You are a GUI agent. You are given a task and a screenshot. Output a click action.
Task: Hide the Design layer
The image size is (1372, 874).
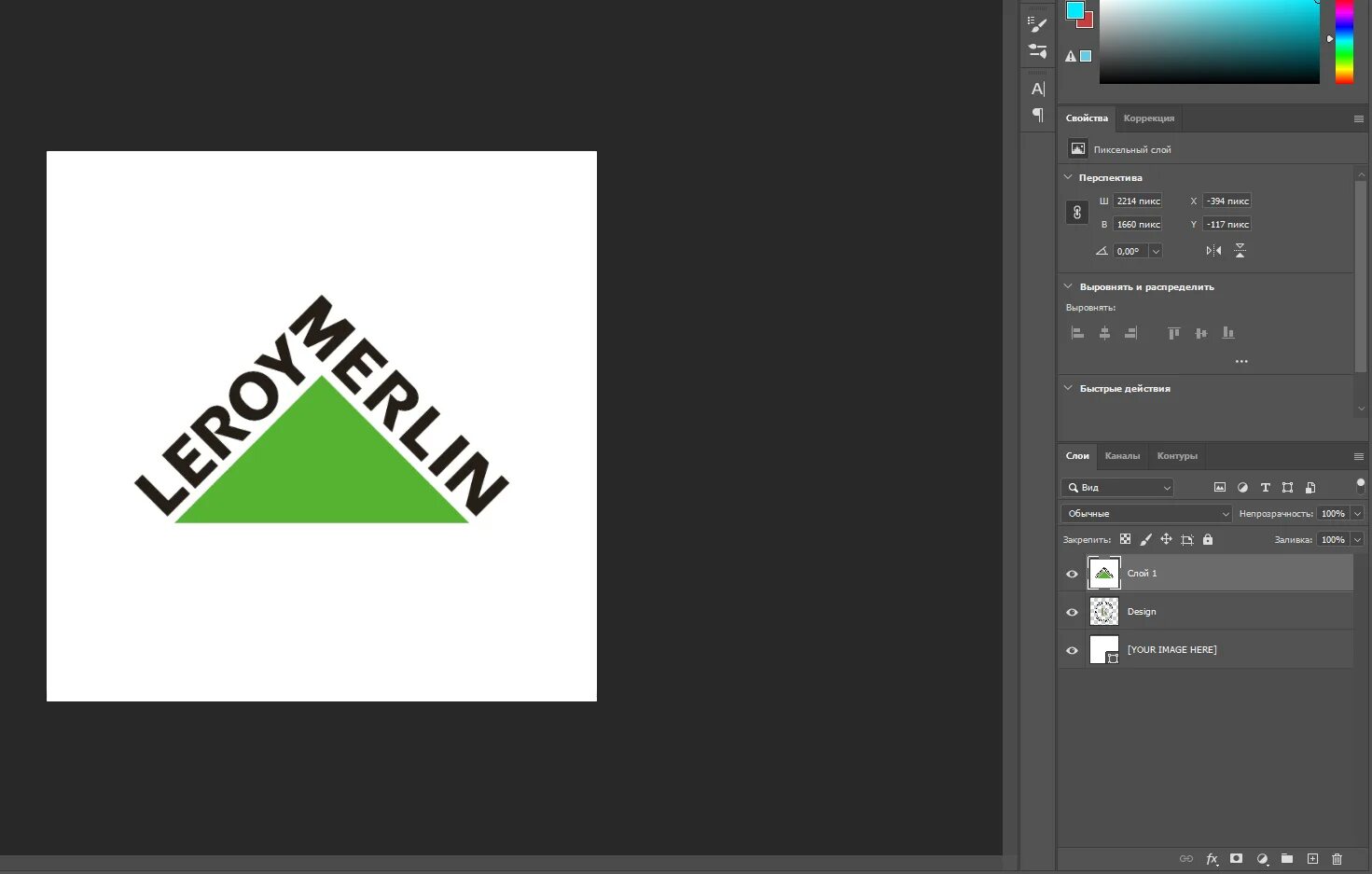click(x=1072, y=612)
